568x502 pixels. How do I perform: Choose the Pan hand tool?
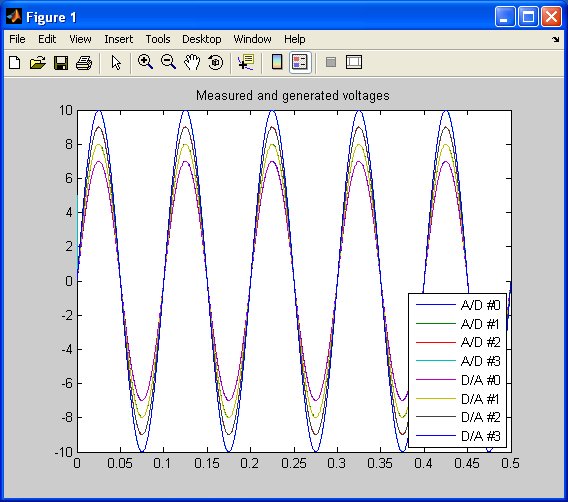pos(192,62)
